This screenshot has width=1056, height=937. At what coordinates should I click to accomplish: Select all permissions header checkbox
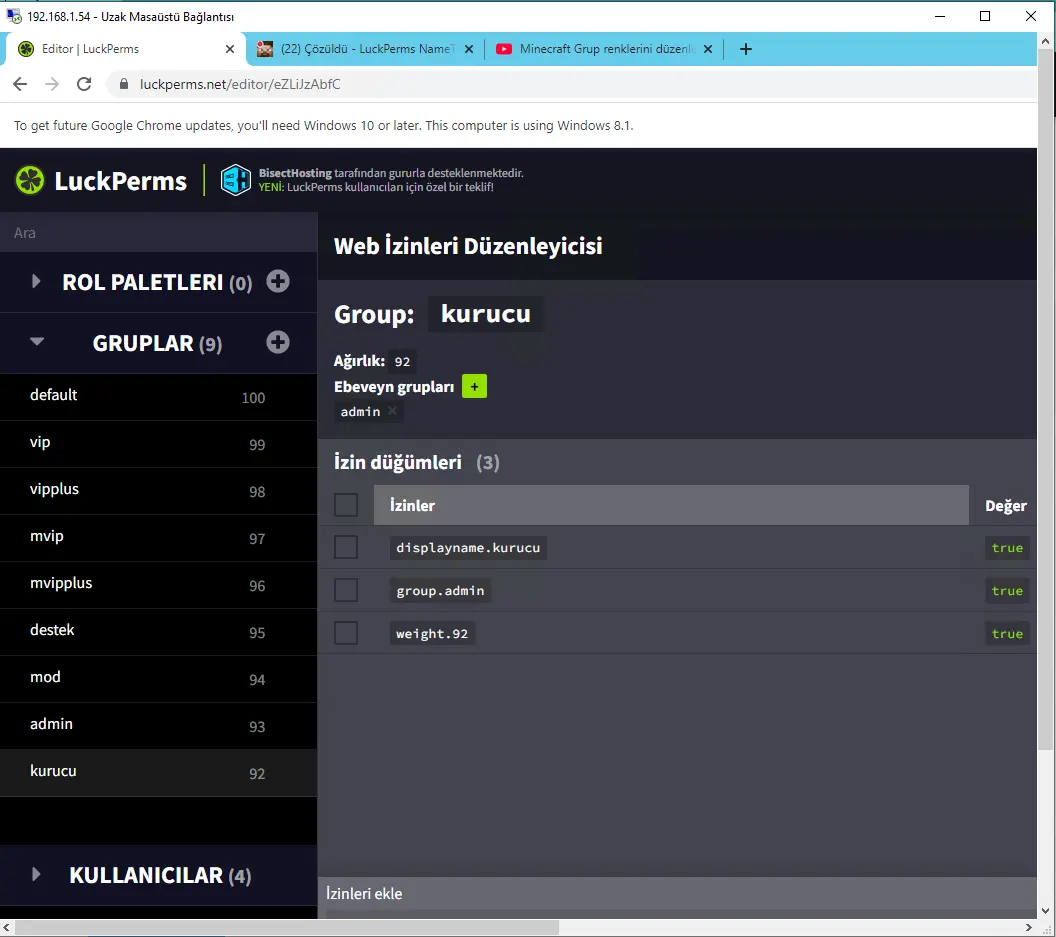(346, 505)
